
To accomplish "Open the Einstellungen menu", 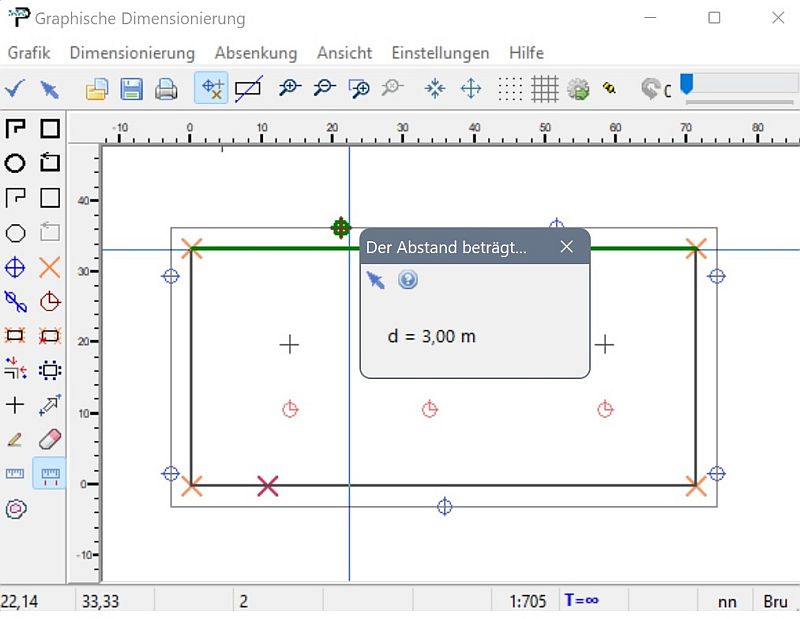I will (440, 53).
